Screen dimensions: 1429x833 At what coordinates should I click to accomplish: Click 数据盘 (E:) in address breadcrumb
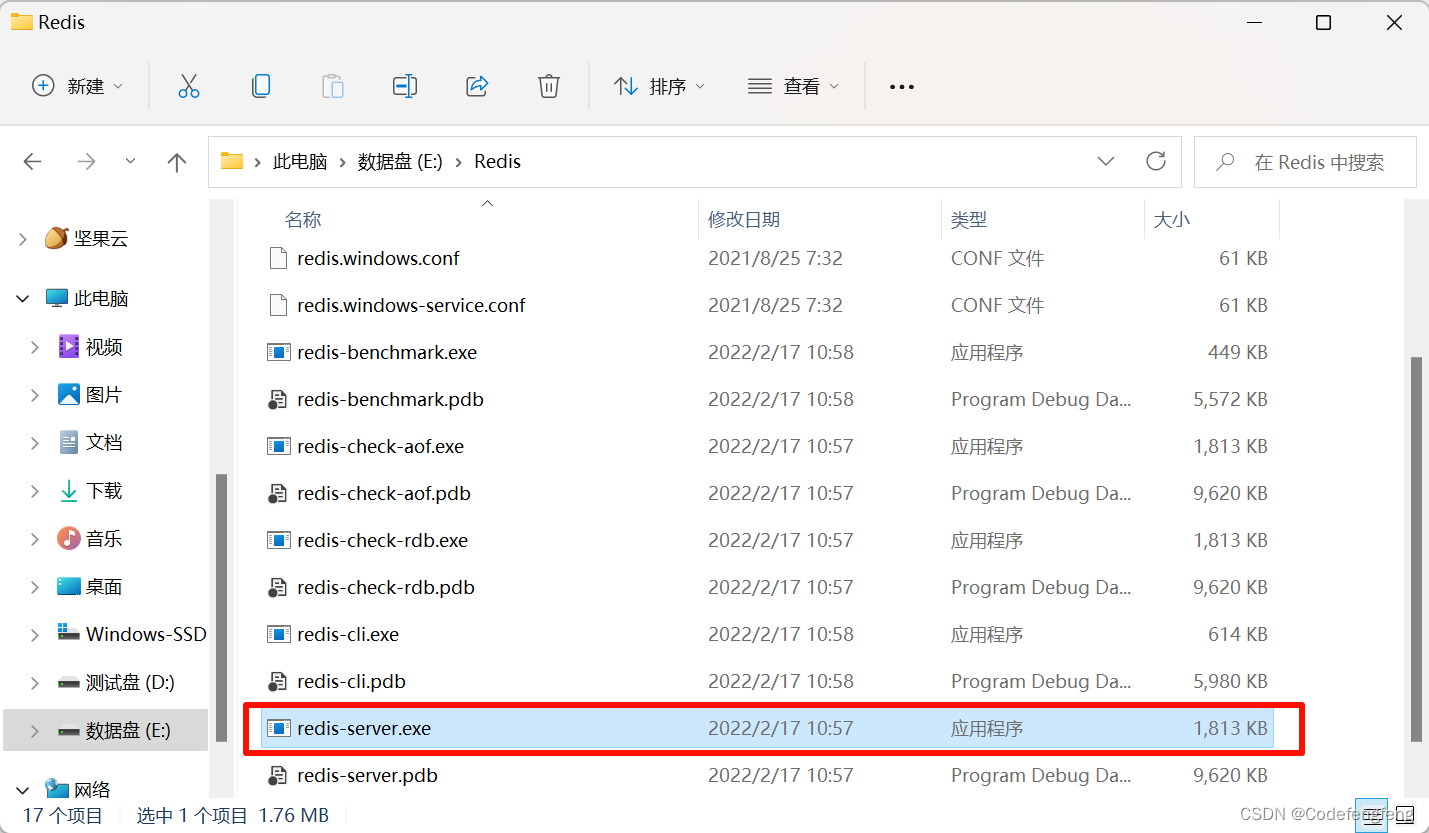coord(400,161)
